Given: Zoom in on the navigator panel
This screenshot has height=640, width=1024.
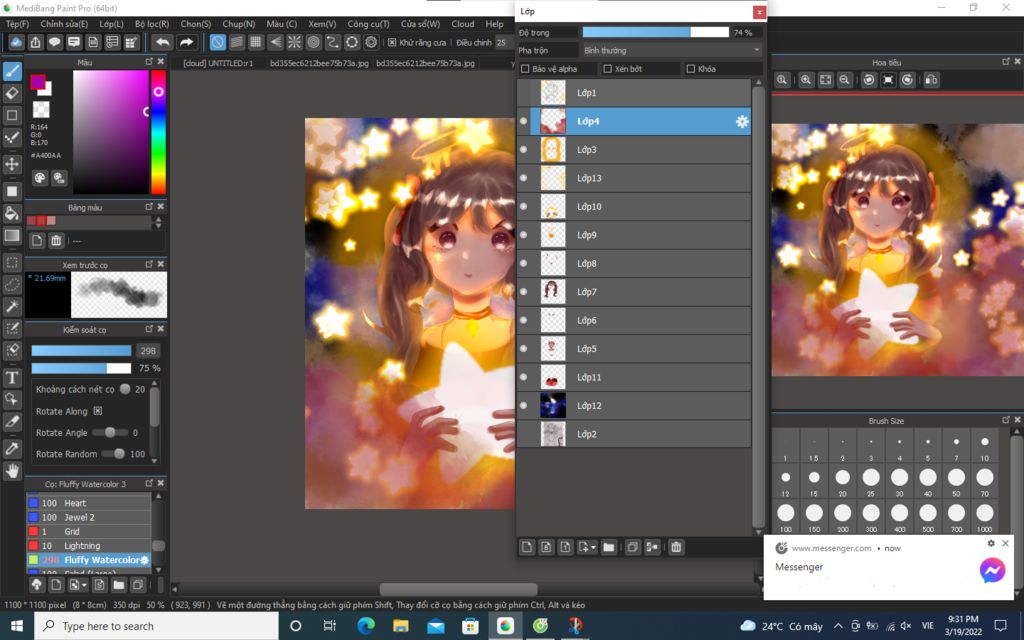Looking at the screenshot, I should [806, 80].
